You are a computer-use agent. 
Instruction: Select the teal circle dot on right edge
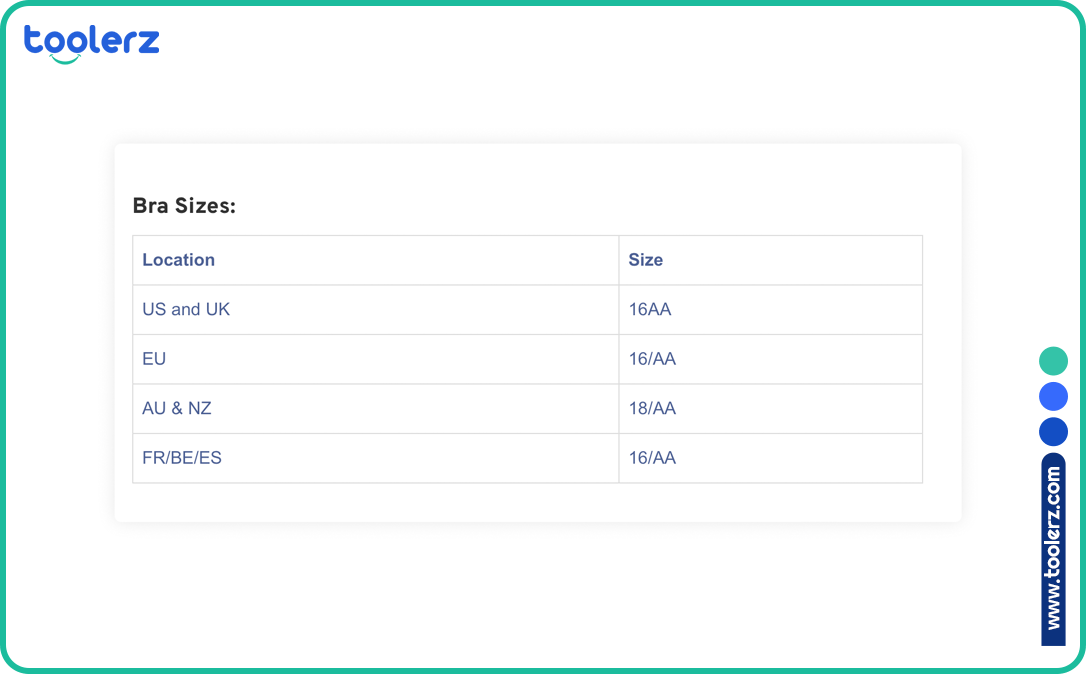1053,360
